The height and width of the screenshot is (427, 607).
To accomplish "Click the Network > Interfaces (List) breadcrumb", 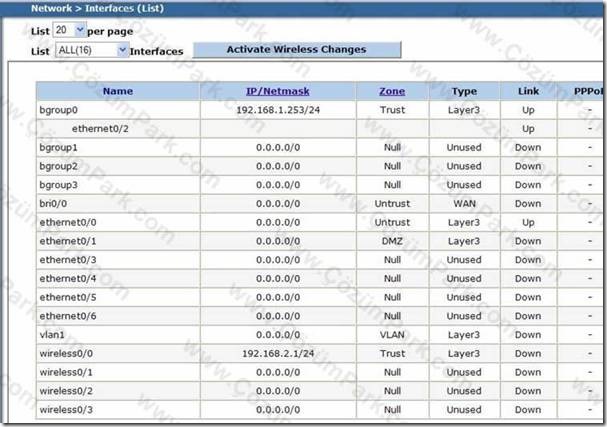I will [97, 8].
